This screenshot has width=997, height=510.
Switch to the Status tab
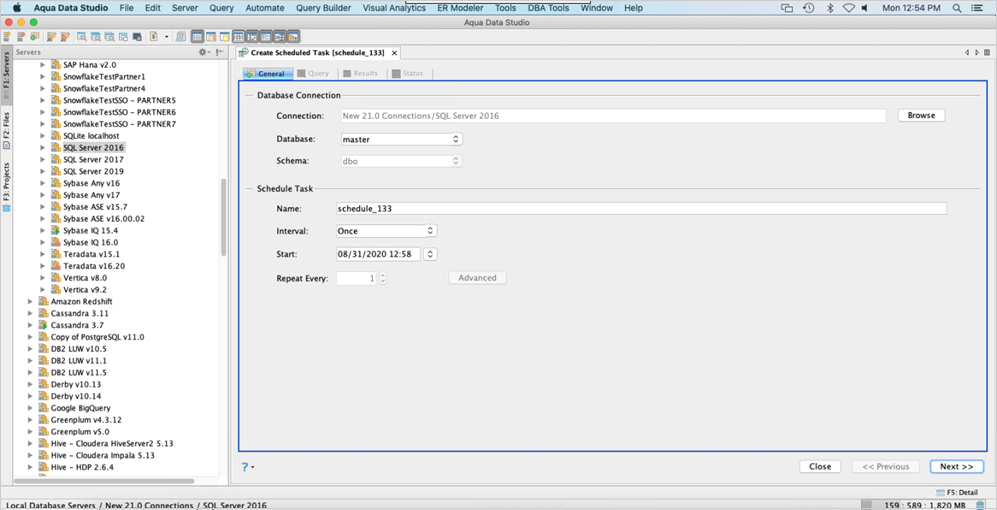(x=408, y=74)
